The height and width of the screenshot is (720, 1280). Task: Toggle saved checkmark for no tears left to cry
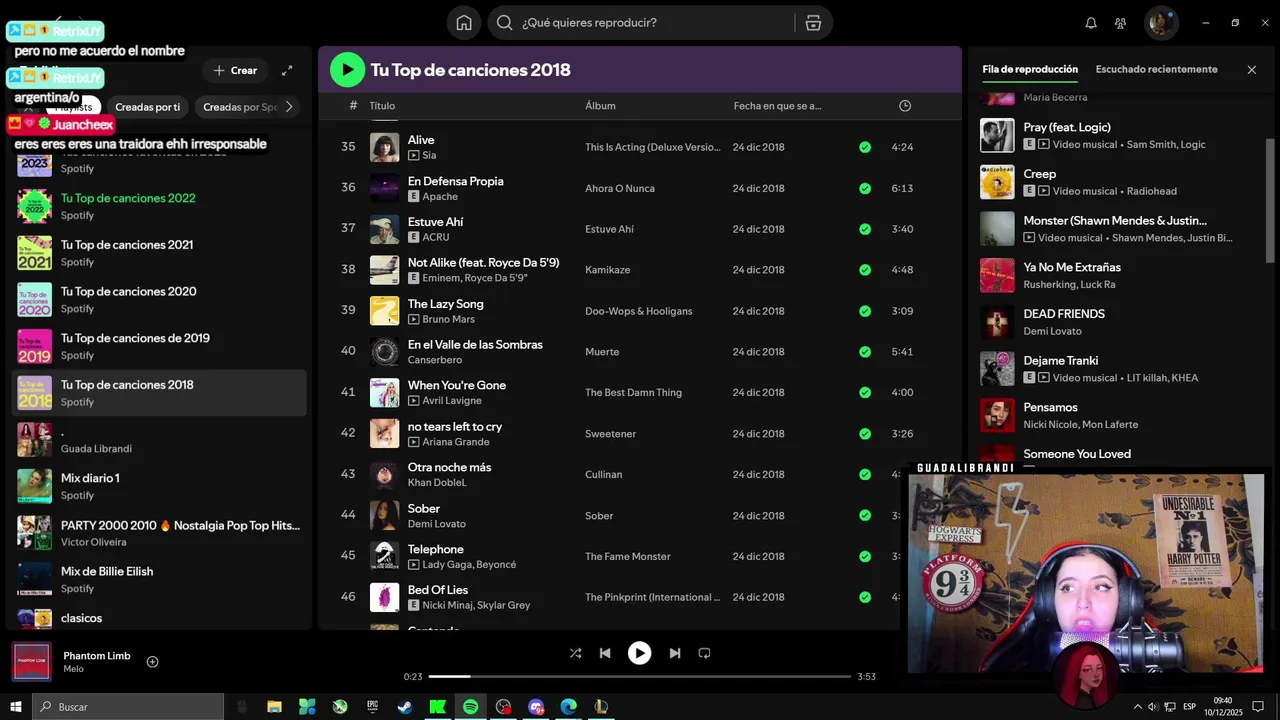tap(865, 434)
